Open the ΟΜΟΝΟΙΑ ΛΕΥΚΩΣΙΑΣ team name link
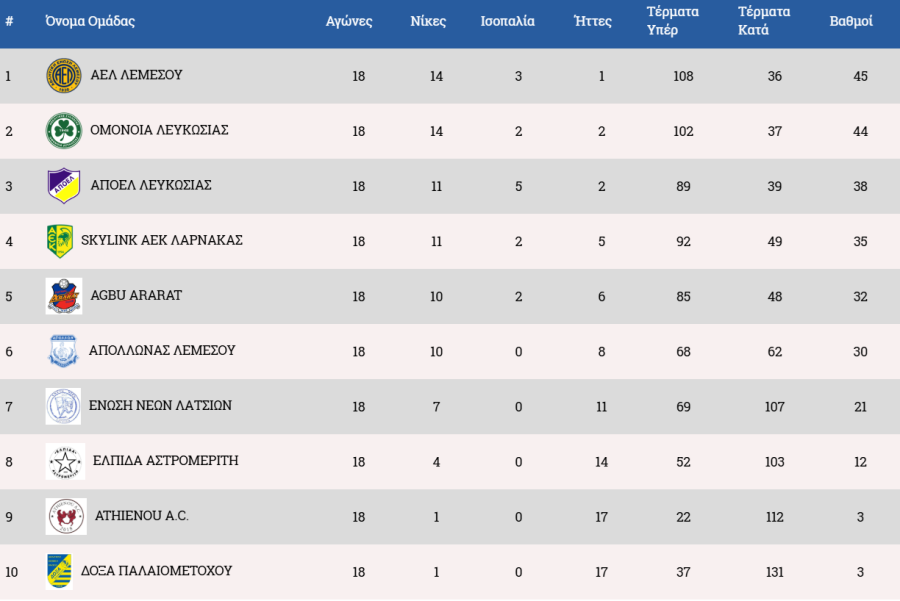900x601 pixels. click(159, 130)
